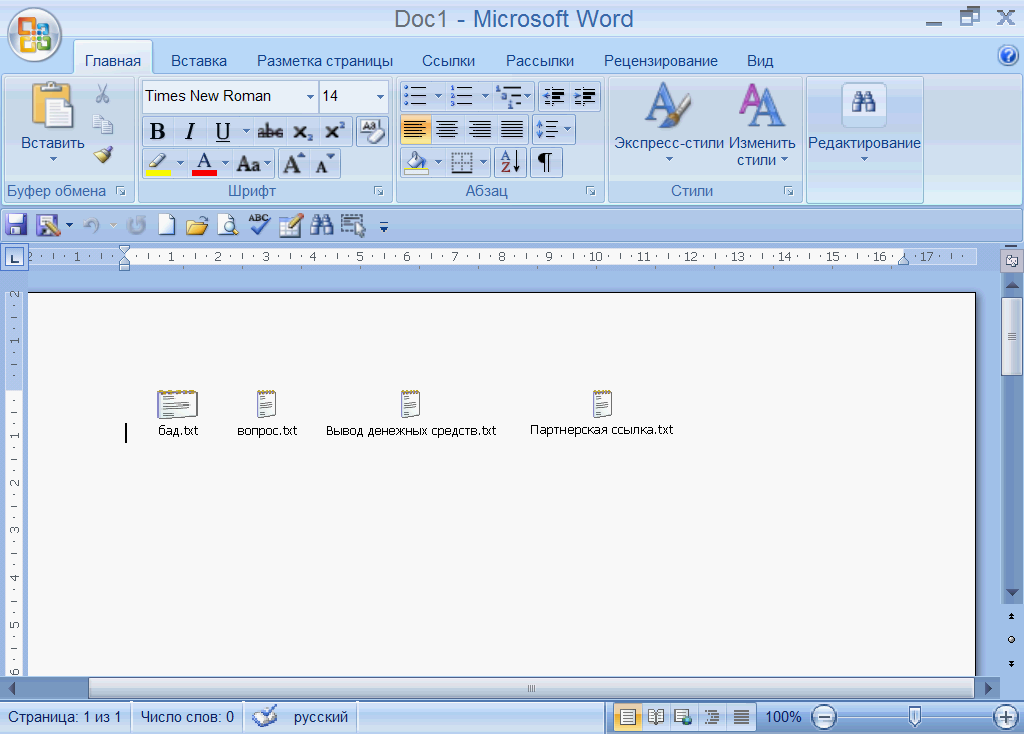Screen dimensions: 1024x734
Task: Click the tab selector ruler corner
Action: point(14,257)
